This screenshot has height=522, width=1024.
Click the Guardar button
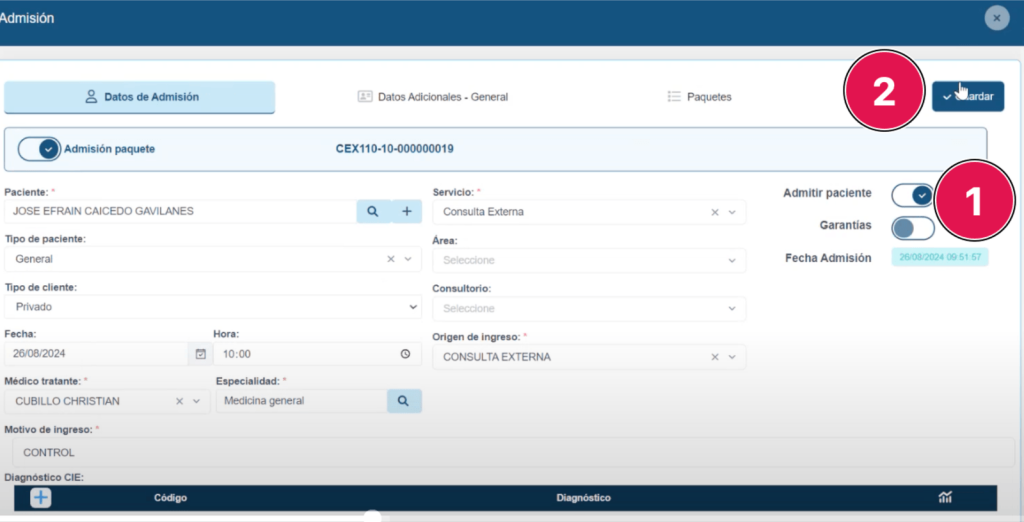[968, 96]
